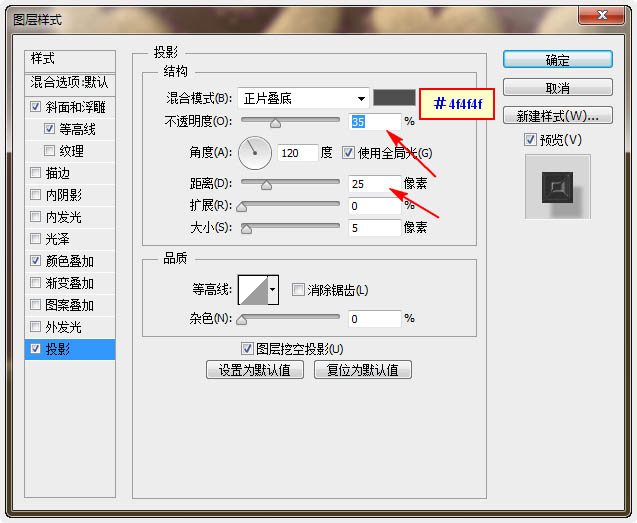This screenshot has height=523, width=637.
Task: Enable the 渐变叠加 checkbox
Action: click(35, 282)
